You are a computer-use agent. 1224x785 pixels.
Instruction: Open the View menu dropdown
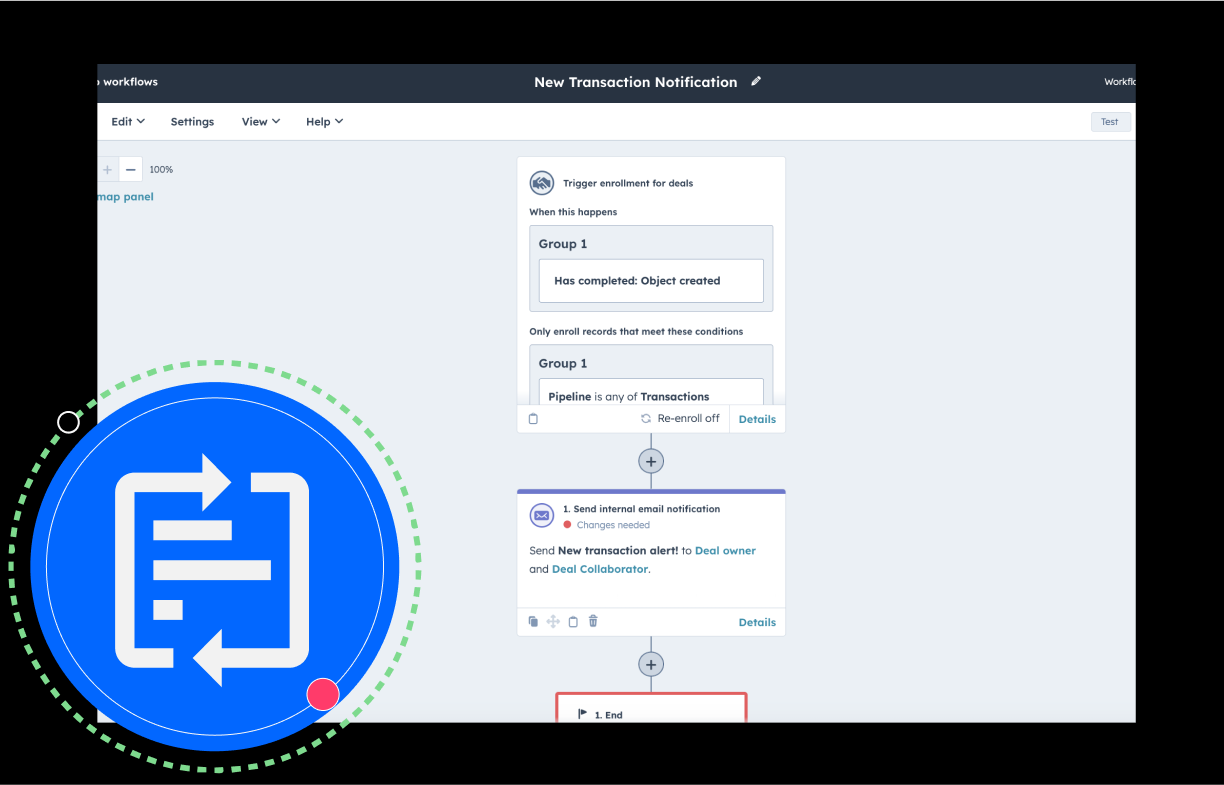pos(261,122)
